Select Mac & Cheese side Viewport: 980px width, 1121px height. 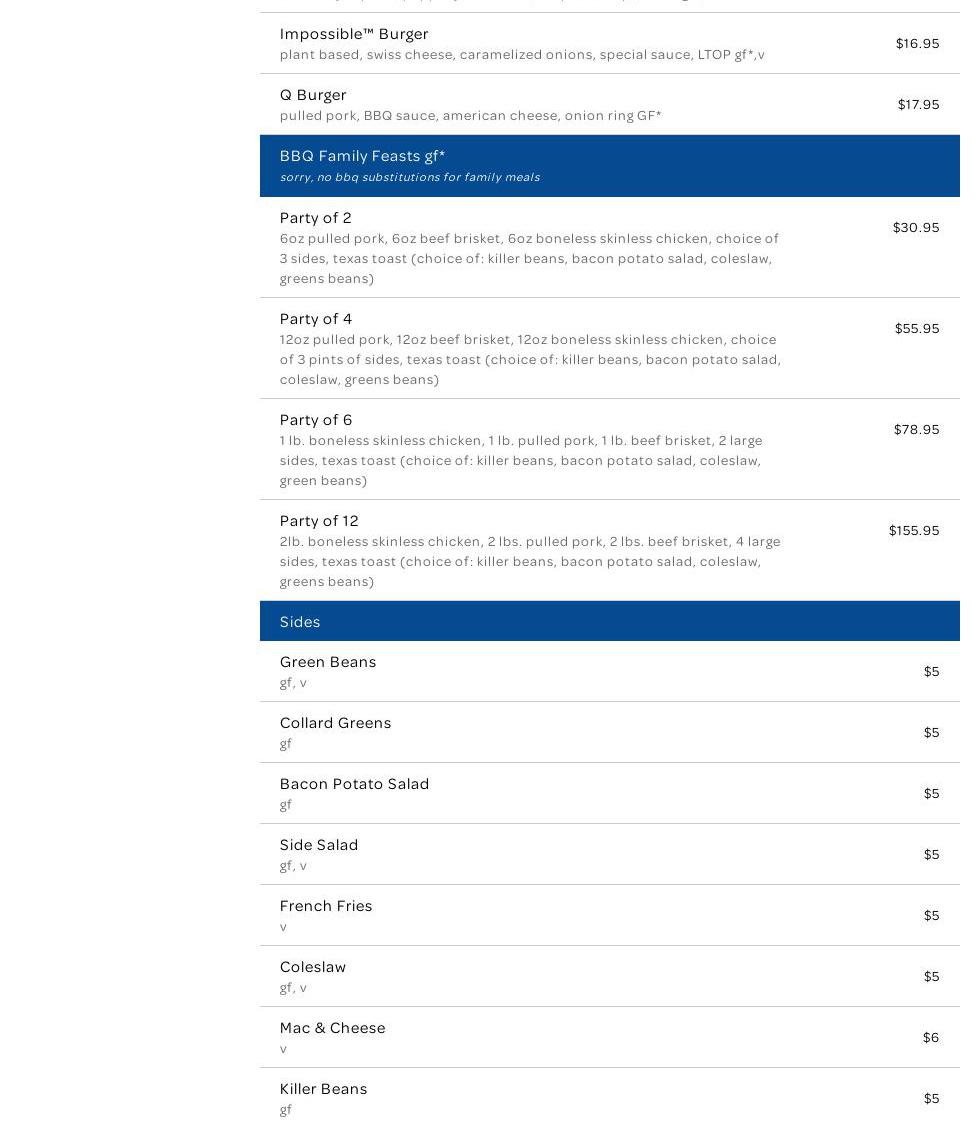pyautogui.click(x=332, y=1027)
